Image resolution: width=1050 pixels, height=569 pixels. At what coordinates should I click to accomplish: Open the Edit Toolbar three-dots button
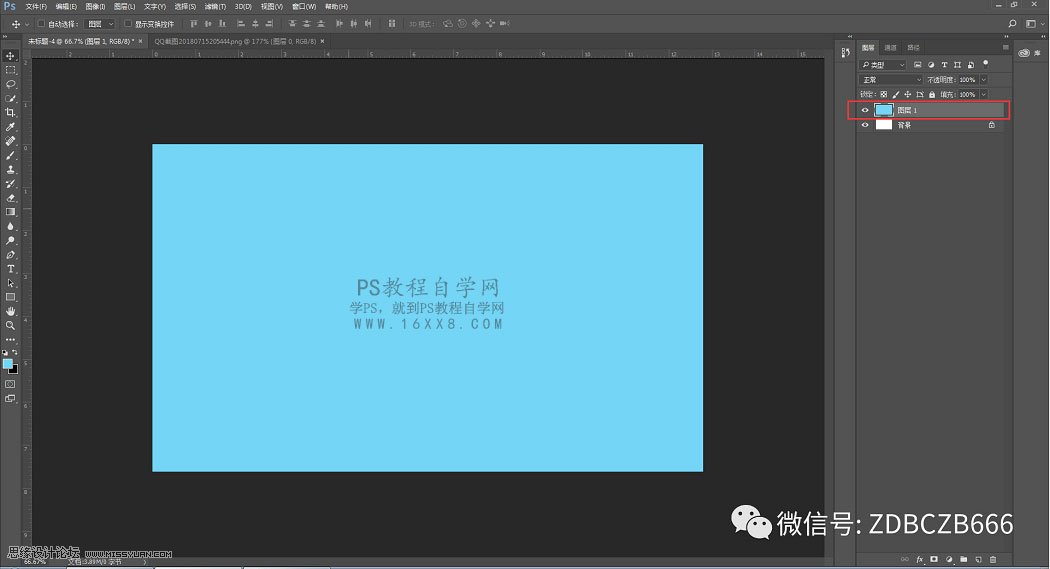10,339
